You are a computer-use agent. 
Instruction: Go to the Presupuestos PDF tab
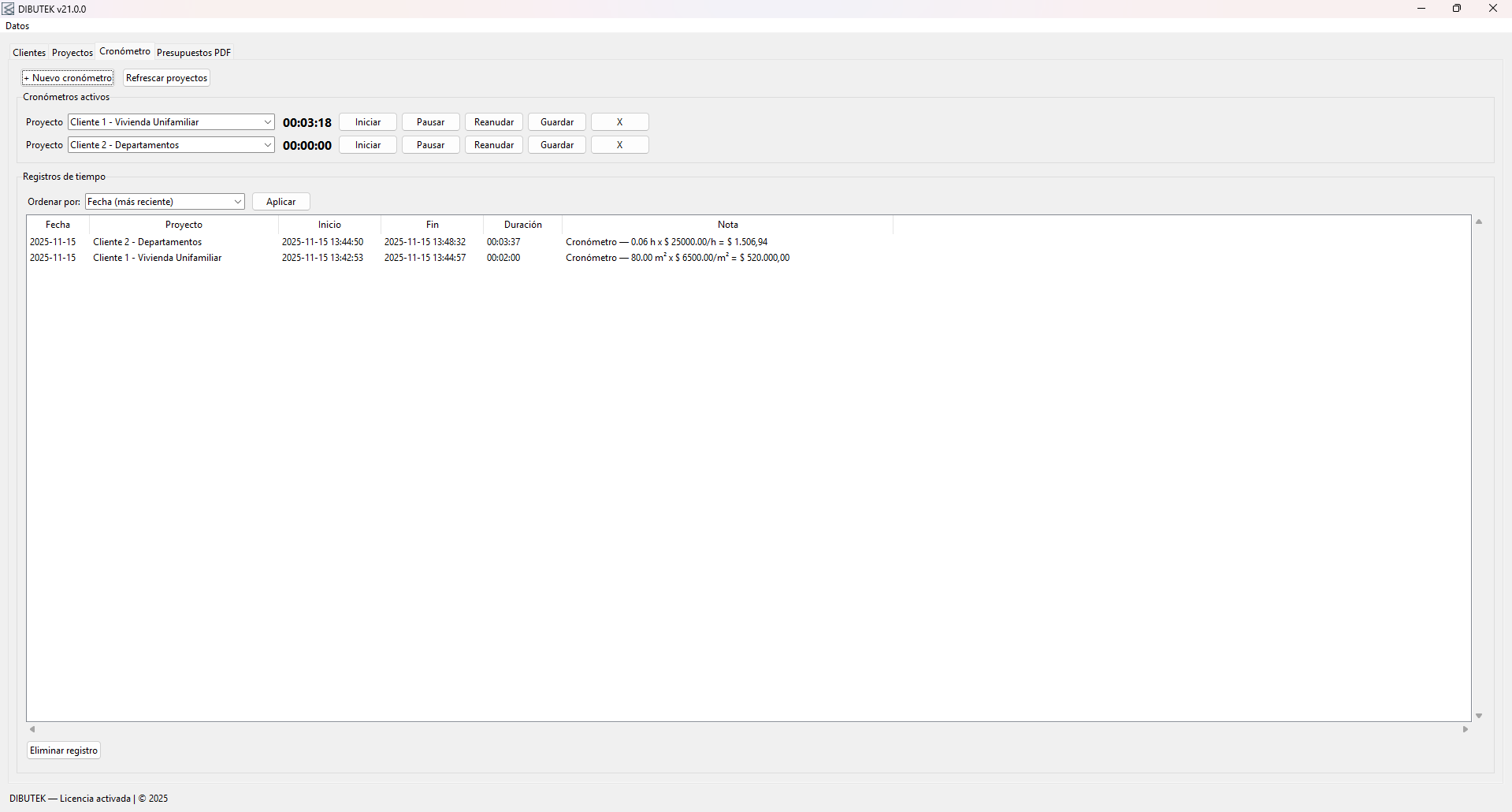click(x=194, y=53)
